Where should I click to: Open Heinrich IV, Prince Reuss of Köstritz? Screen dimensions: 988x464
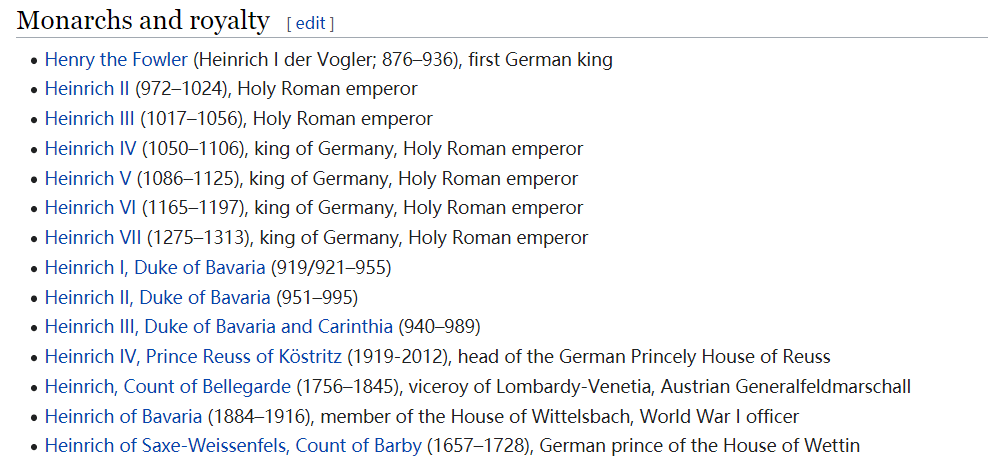(x=193, y=356)
